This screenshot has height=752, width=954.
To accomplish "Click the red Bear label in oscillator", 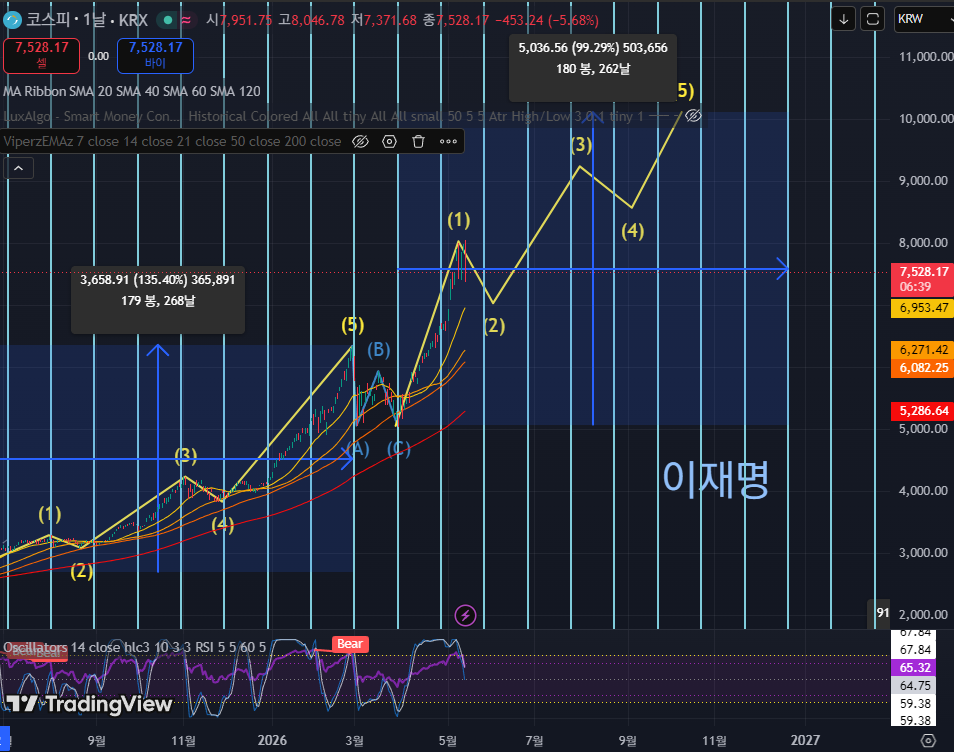I will tap(350, 644).
